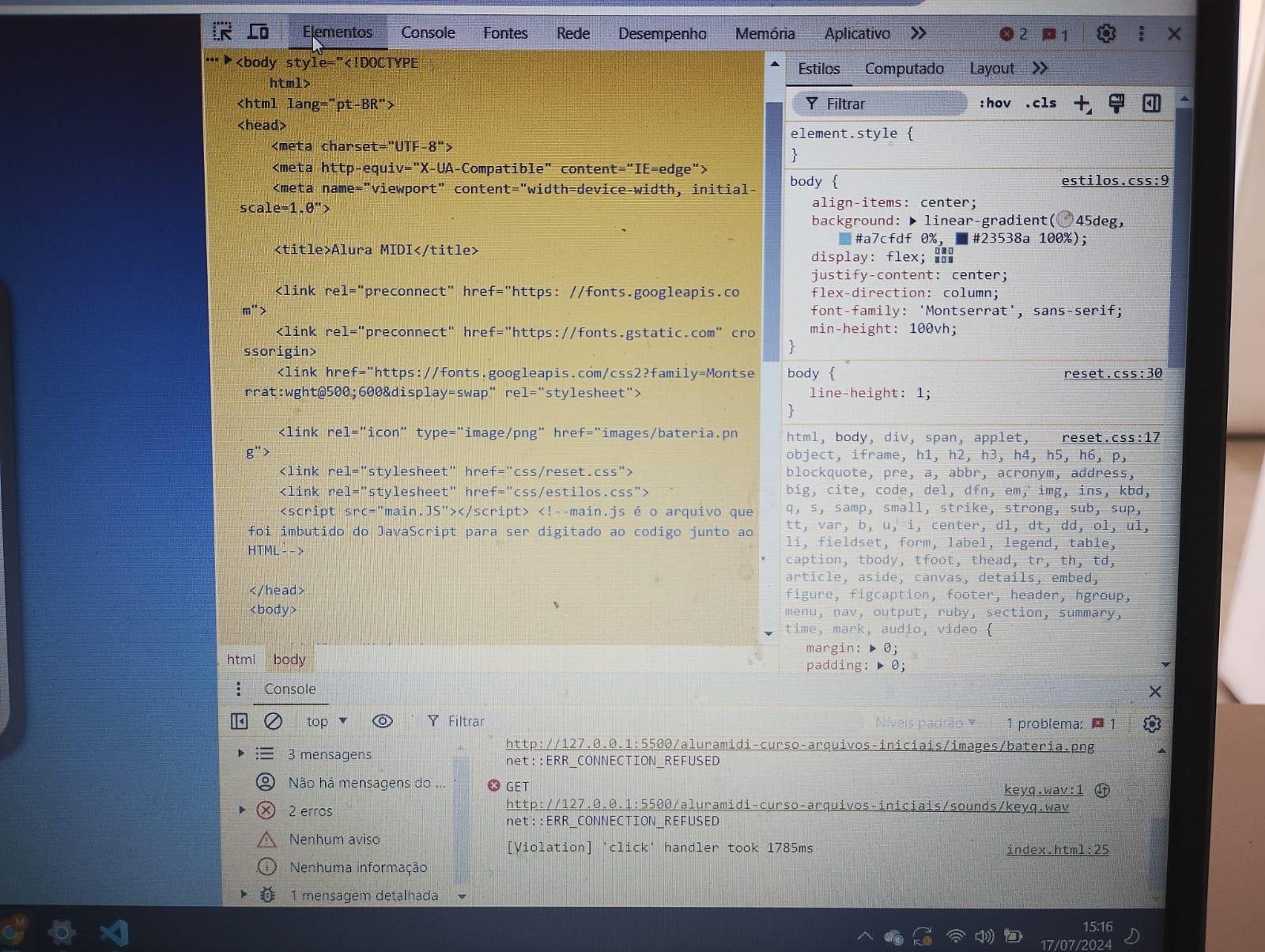Select the Layout sub-tab
The image size is (1265, 952).
point(991,69)
